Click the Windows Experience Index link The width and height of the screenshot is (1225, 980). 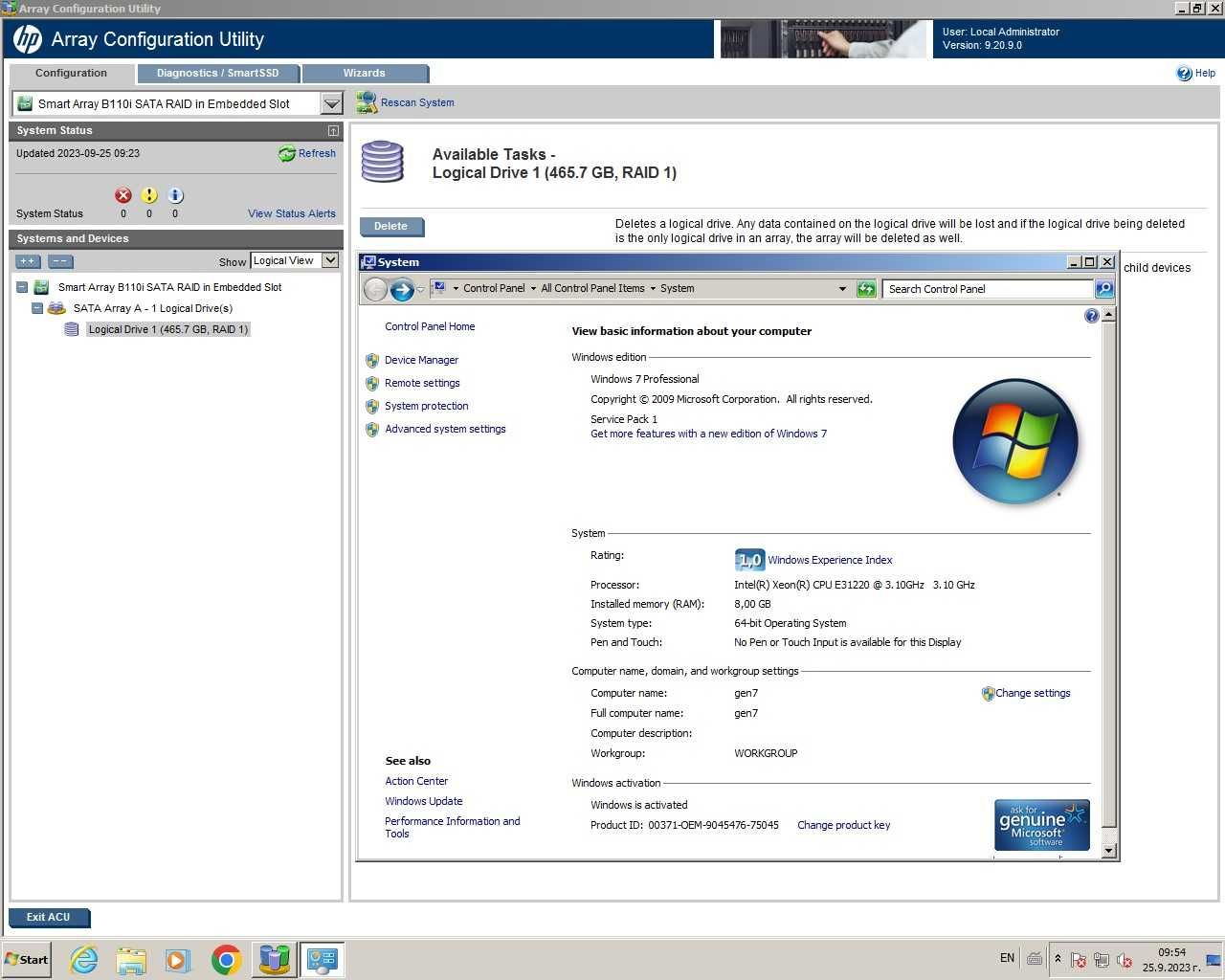830,560
